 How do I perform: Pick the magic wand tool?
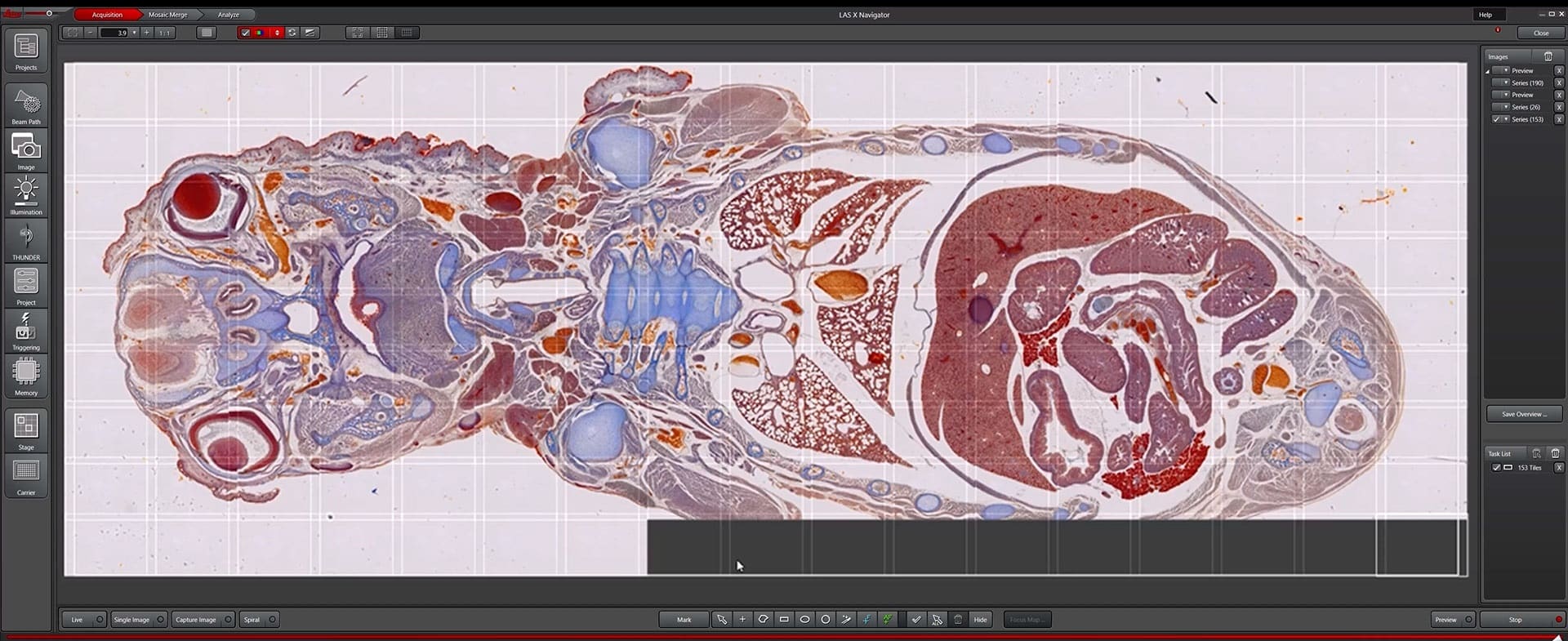click(846, 620)
